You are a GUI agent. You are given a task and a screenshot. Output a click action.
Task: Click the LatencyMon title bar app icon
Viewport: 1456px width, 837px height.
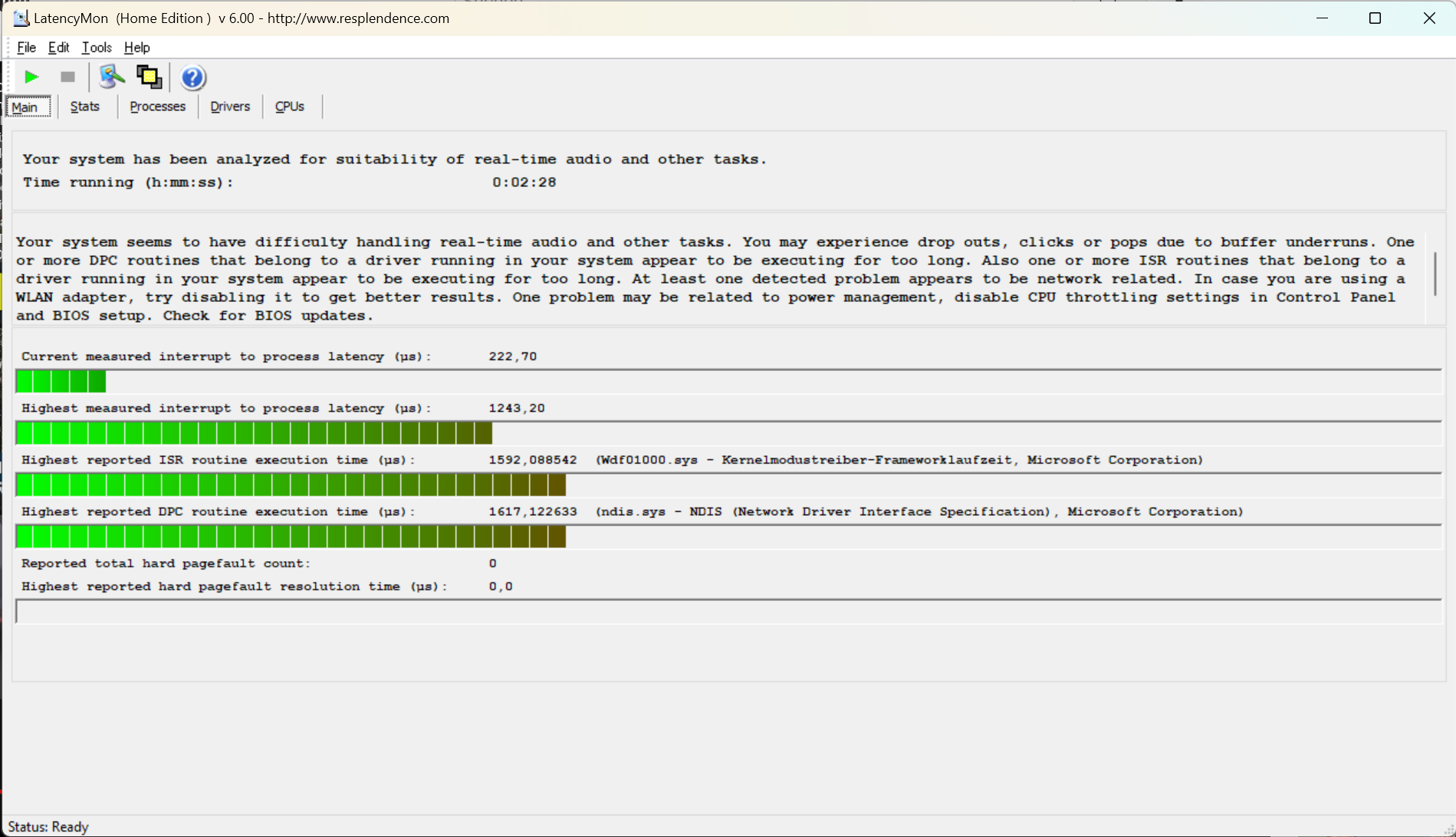tap(21, 18)
